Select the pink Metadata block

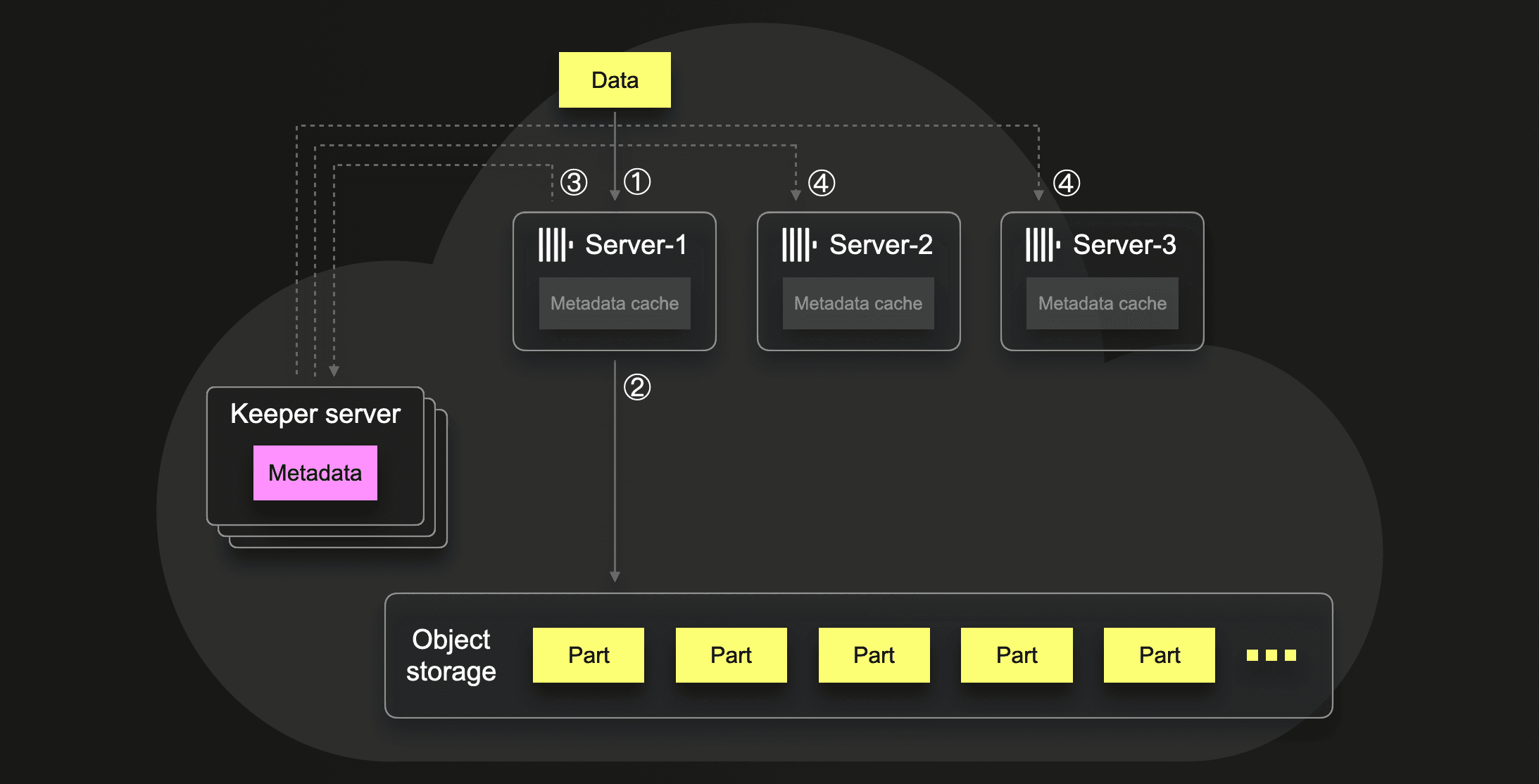(315, 473)
